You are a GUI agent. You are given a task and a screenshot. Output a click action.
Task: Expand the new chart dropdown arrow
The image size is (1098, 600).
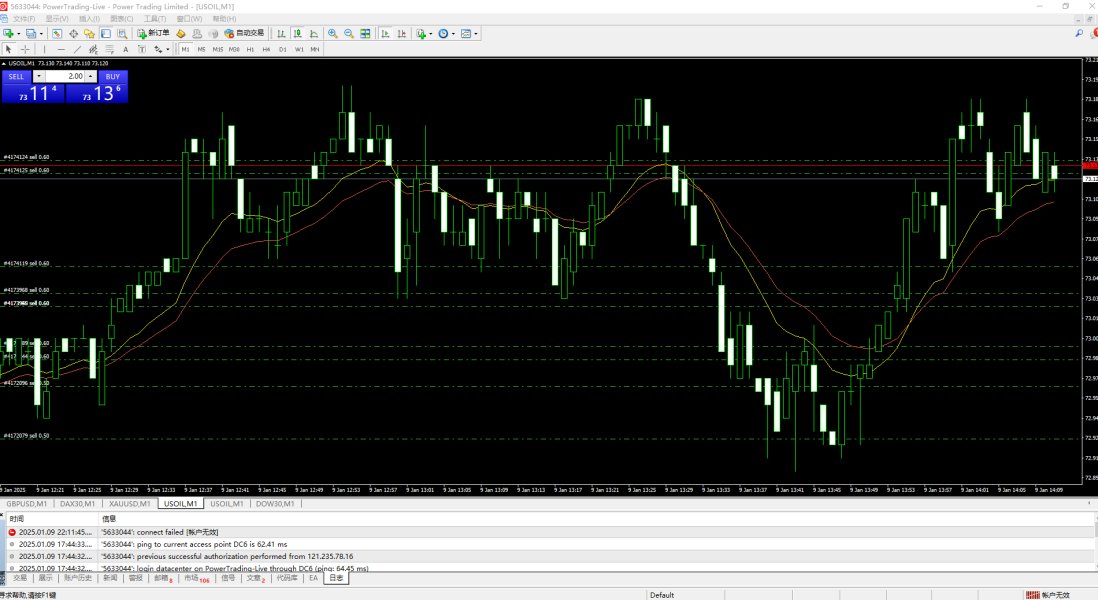pyautogui.click(x=21, y=33)
